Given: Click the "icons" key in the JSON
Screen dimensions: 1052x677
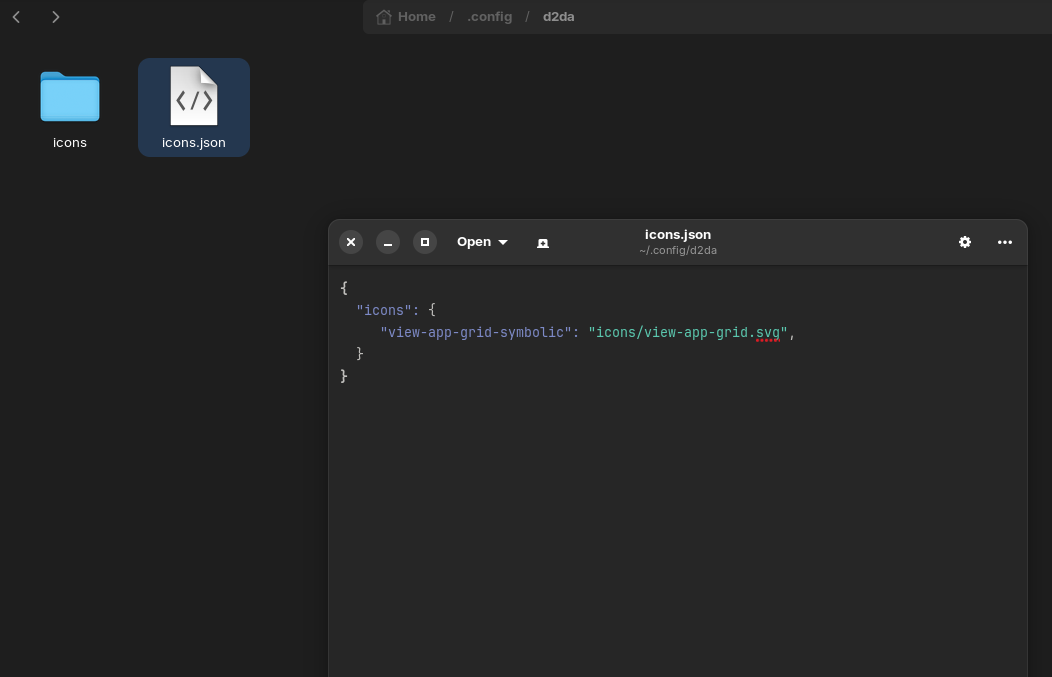Looking at the screenshot, I should click(384, 310).
